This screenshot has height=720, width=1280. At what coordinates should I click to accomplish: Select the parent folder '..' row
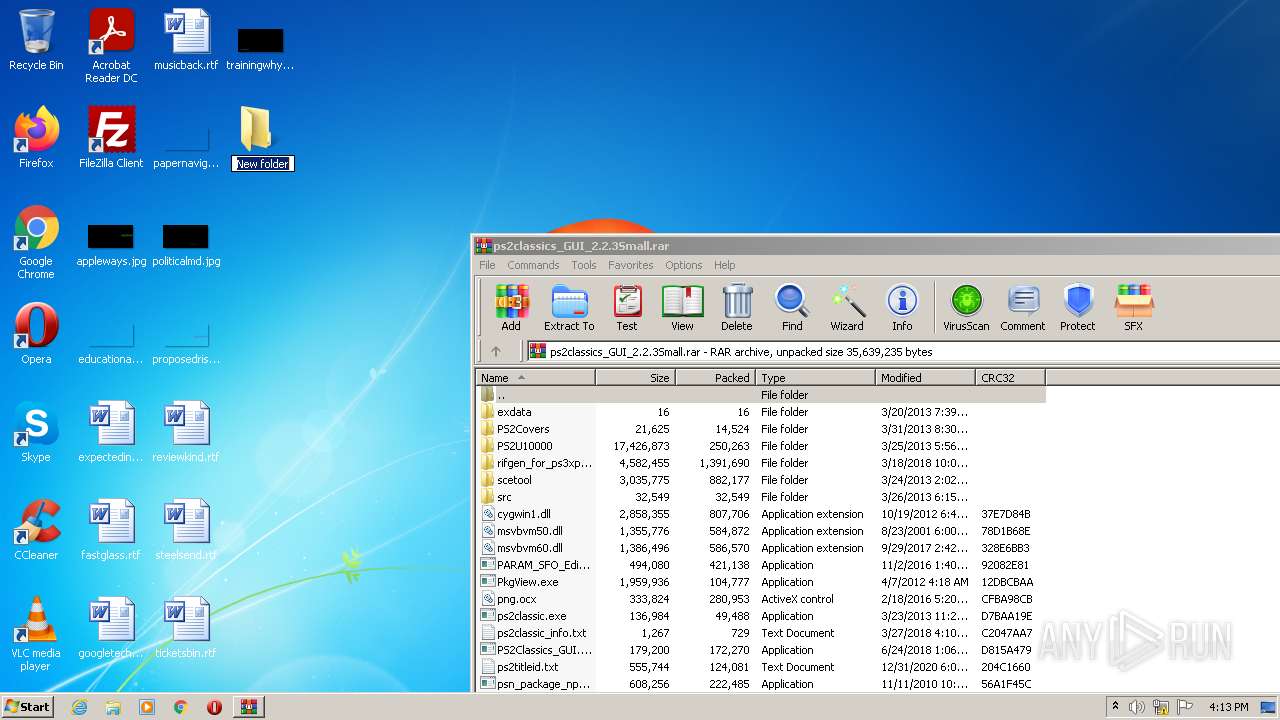(x=761, y=395)
